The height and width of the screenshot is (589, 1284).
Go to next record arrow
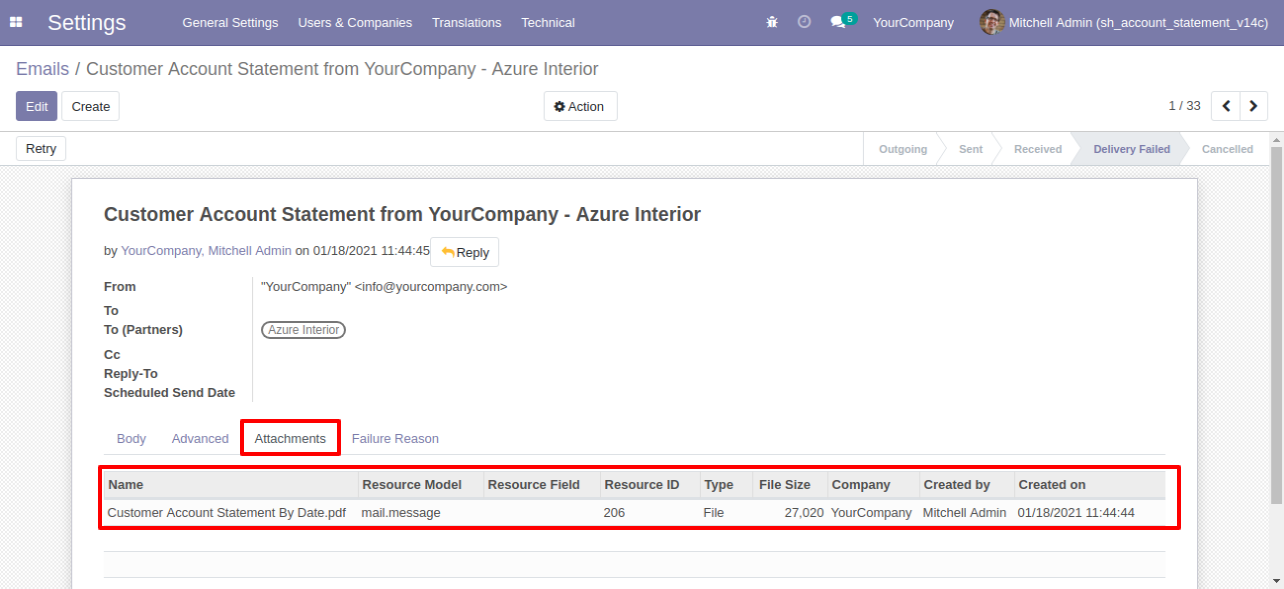[x=1254, y=106]
